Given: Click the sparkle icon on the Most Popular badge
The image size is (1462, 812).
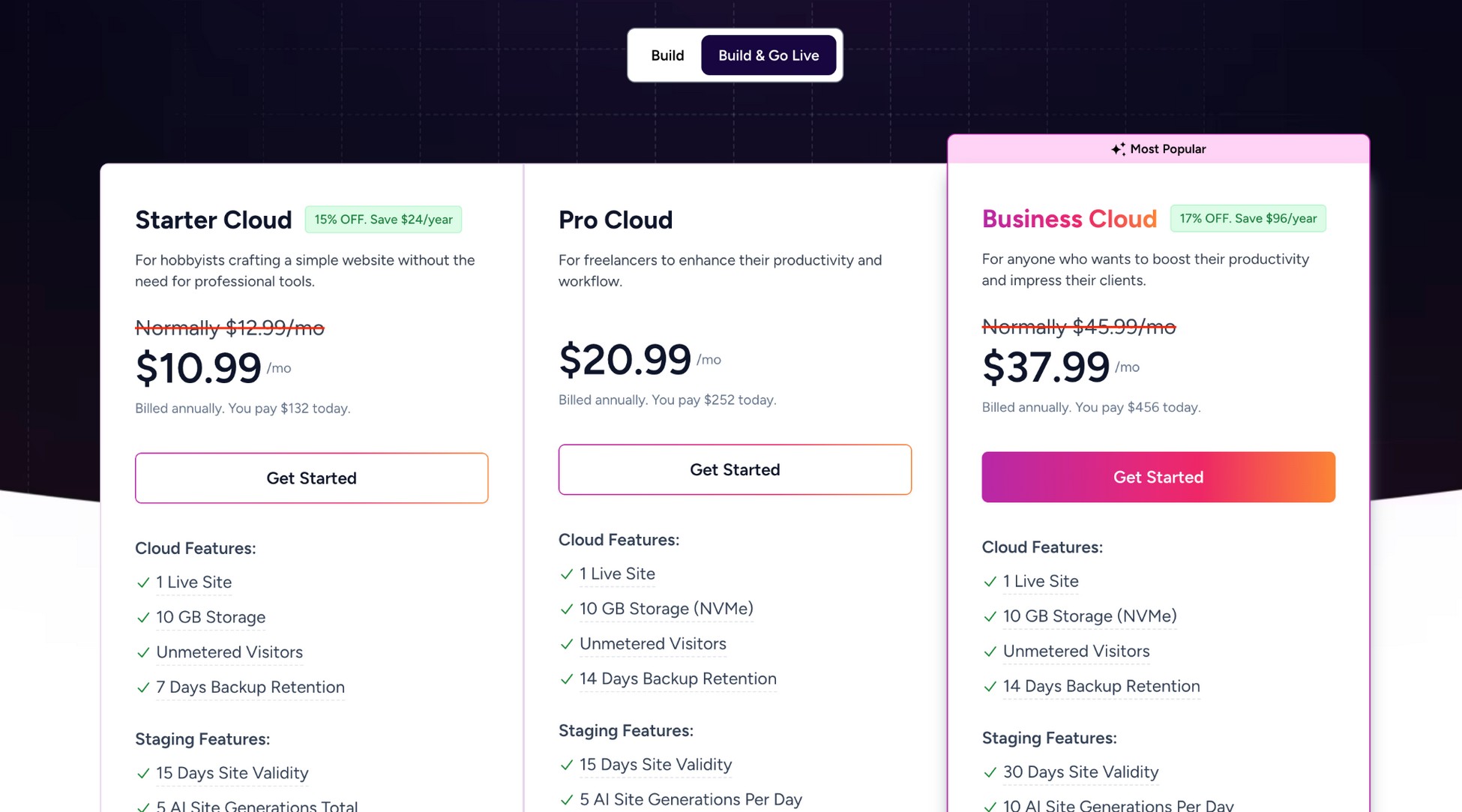Looking at the screenshot, I should pos(1120,148).
